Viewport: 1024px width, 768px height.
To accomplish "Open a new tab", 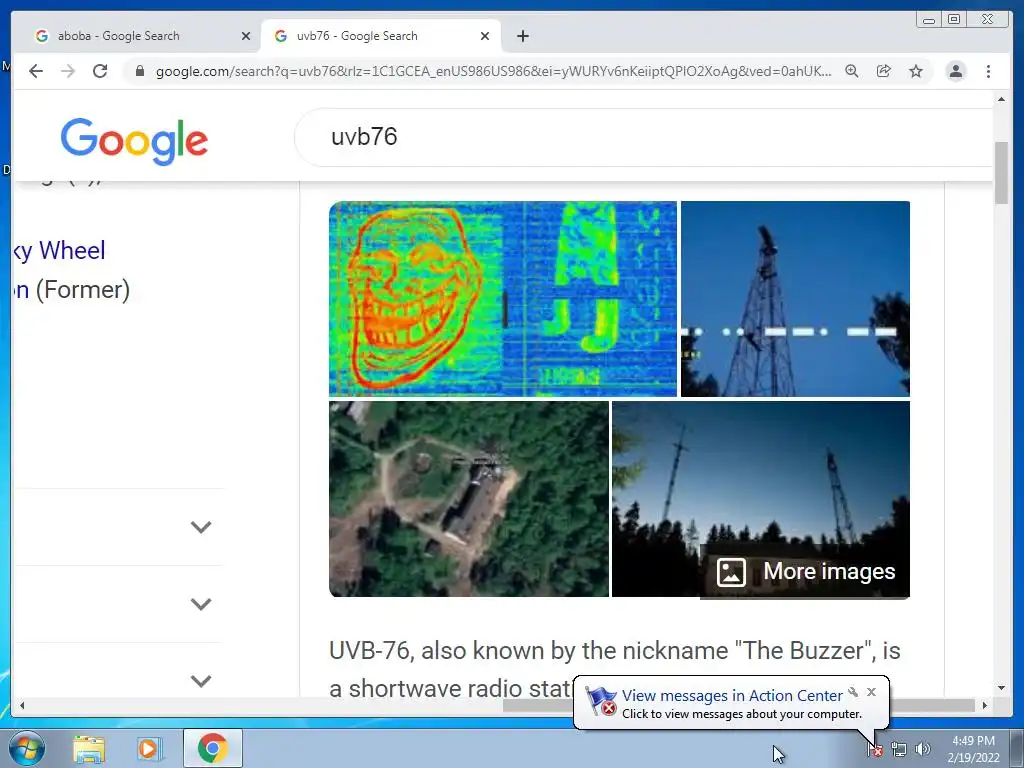I will point(522,36).
